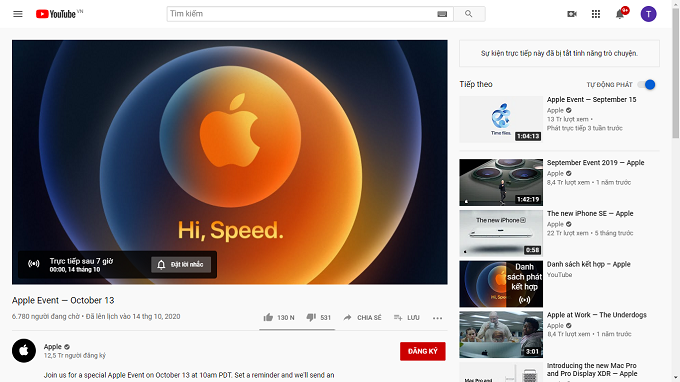The width and height of the screenshot is (680, 382).
Task: Open the notifications bell
Action: pyautogui.click(x=620, y=14)
